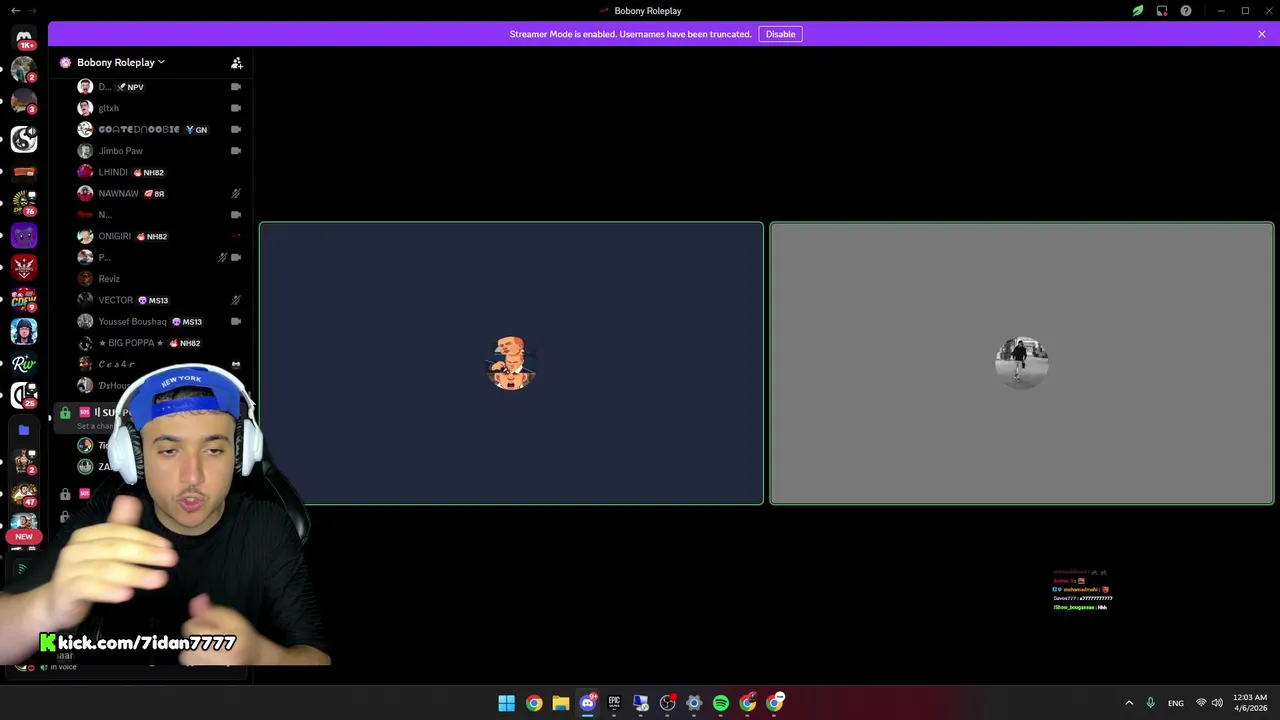Click the microphone tray icon
Screen dimensions: 1280x720
pyautogui.click(x=1150, y=703)
